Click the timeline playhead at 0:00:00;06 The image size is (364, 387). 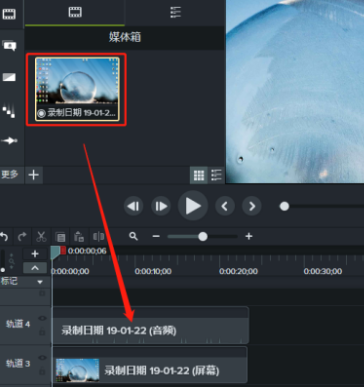[55, 253]
